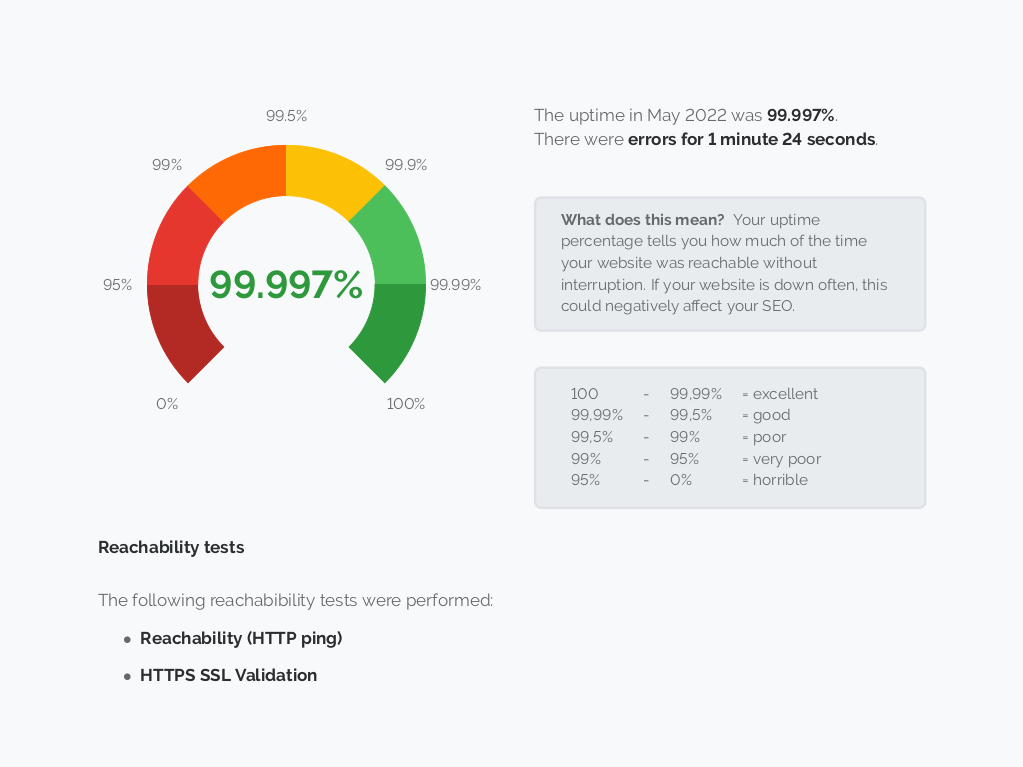Click the 'Reachability tests' heading
Viewport: 1023px width, 767px height.
pos(171,547)
